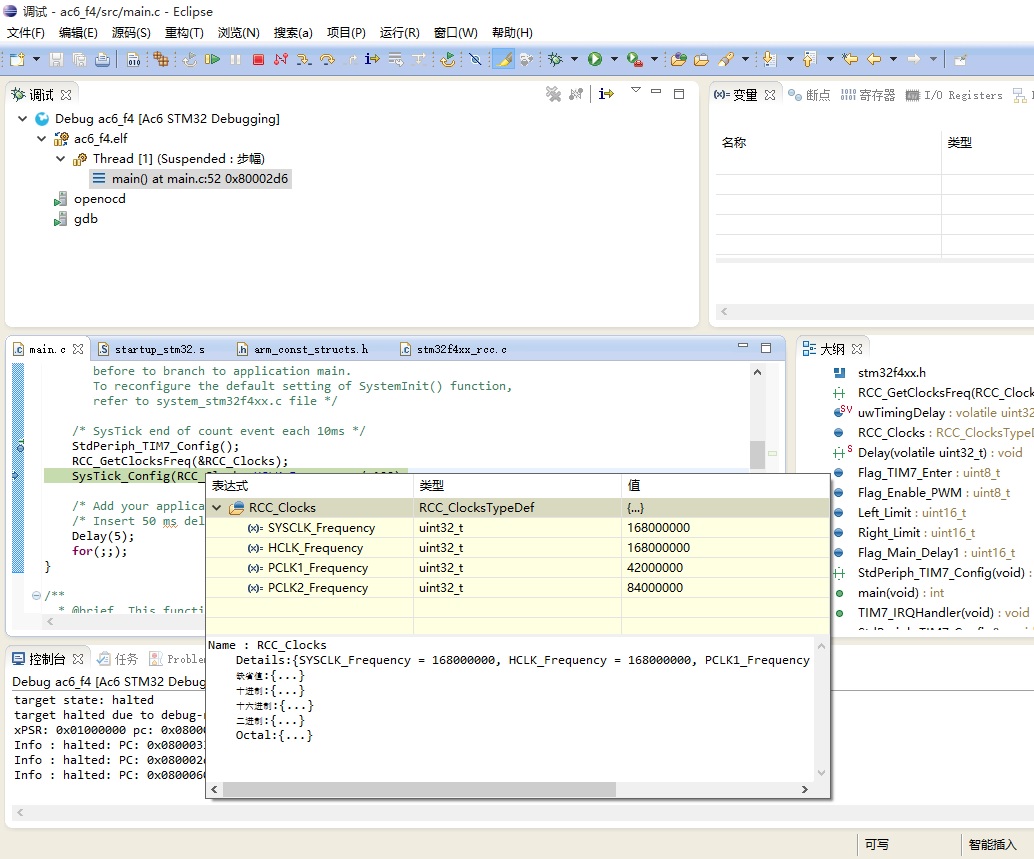Viewport: 1034px width, 859px height.
Task: Click the Back navigation arrow icon
Action: click(x=874, y=59)
